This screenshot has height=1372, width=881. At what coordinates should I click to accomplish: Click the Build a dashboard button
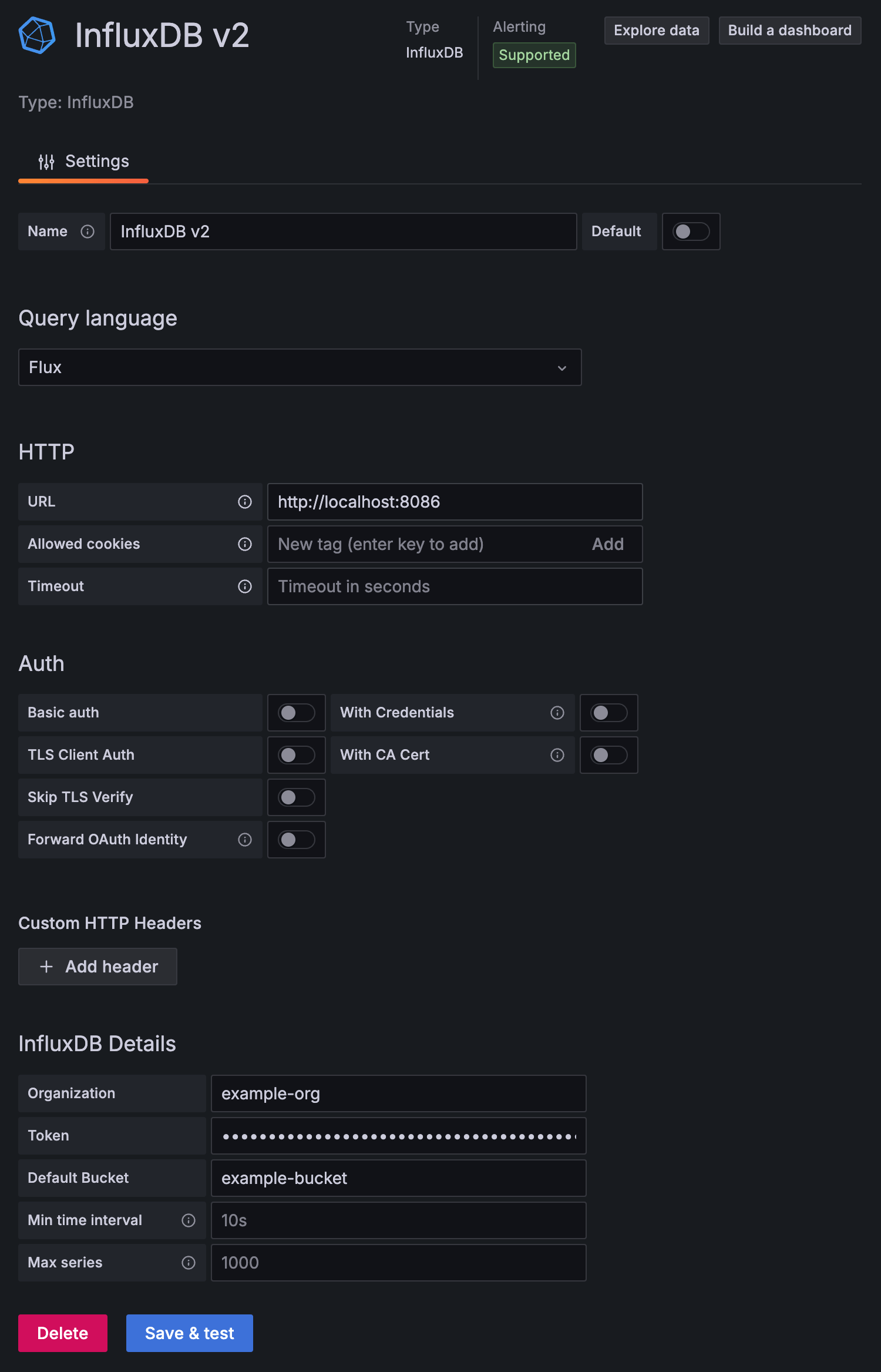[789, 31]
